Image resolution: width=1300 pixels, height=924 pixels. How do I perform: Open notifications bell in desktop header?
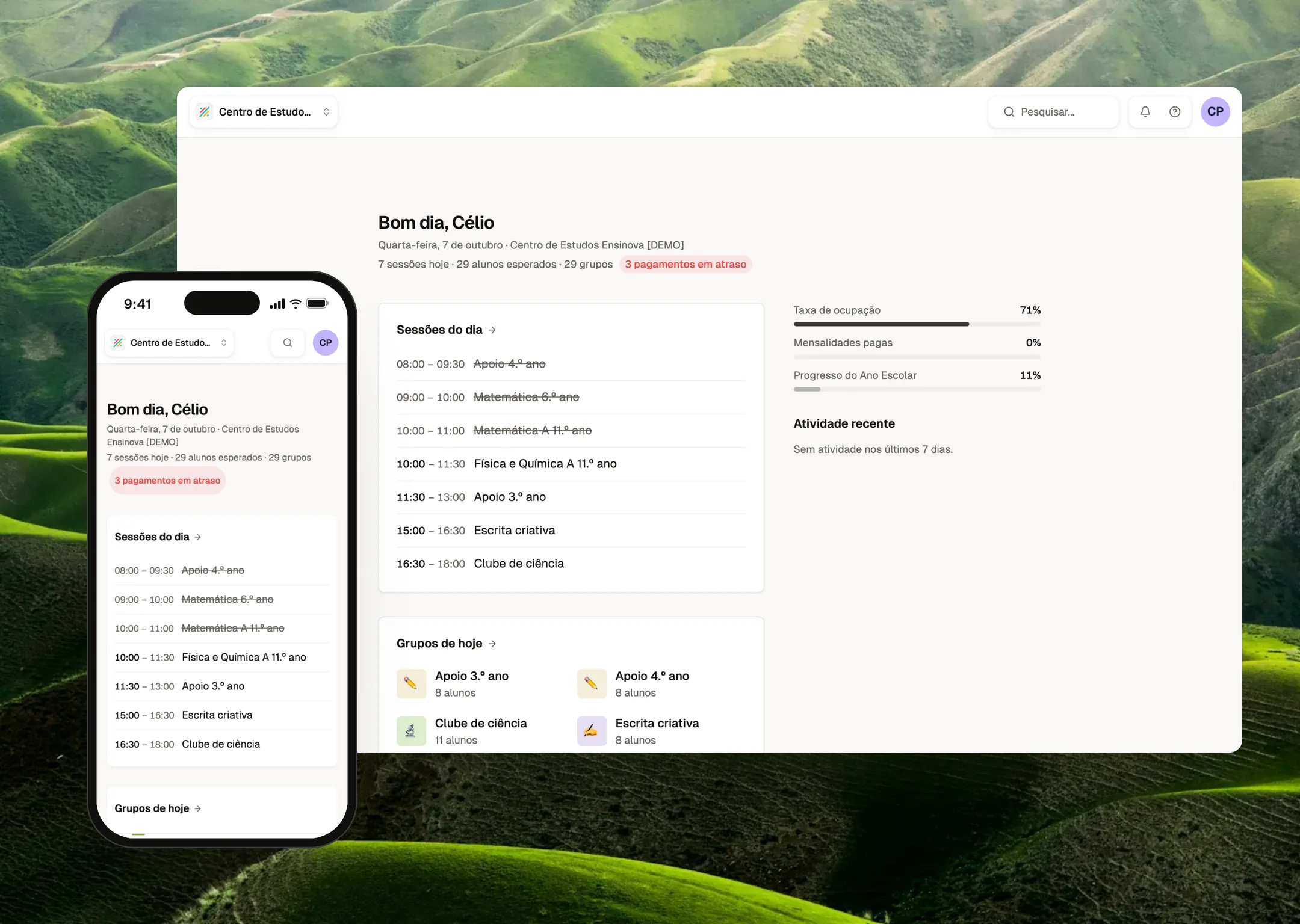1145,112
